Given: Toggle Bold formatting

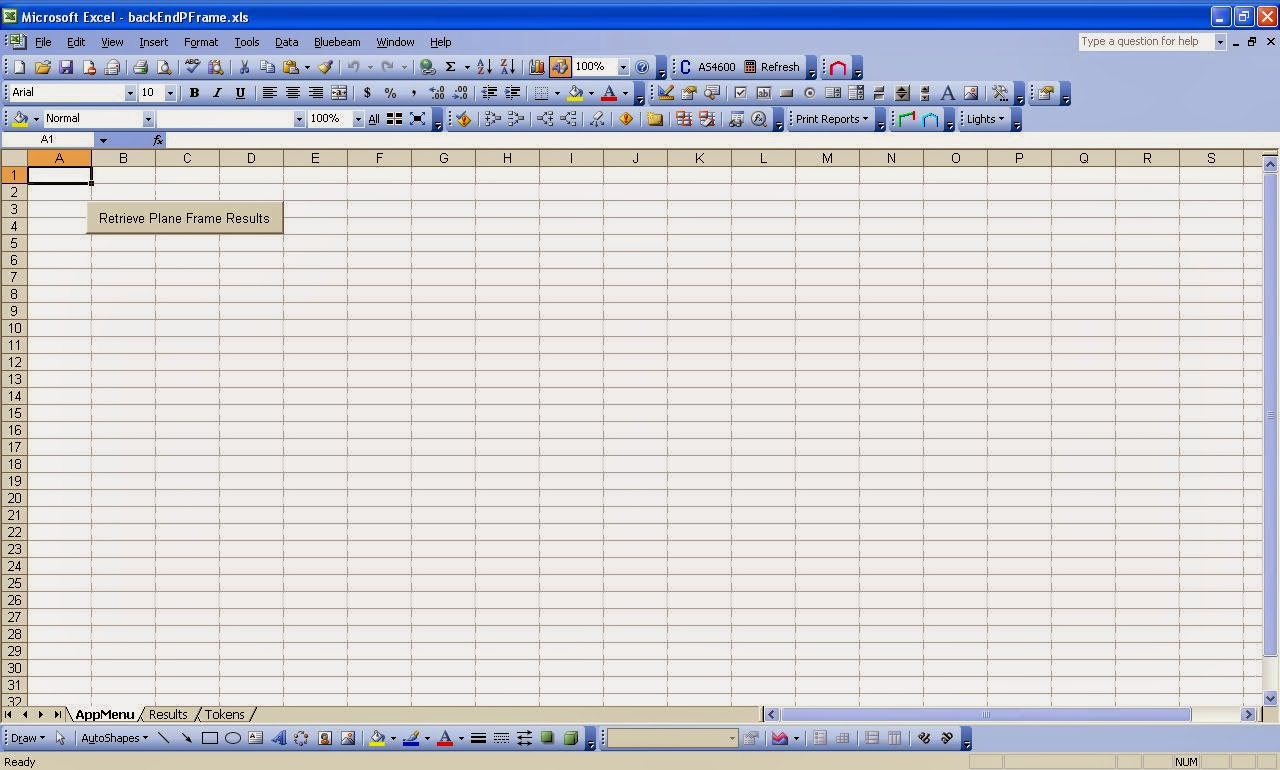Looking at the screenshot, I should 194,93.
